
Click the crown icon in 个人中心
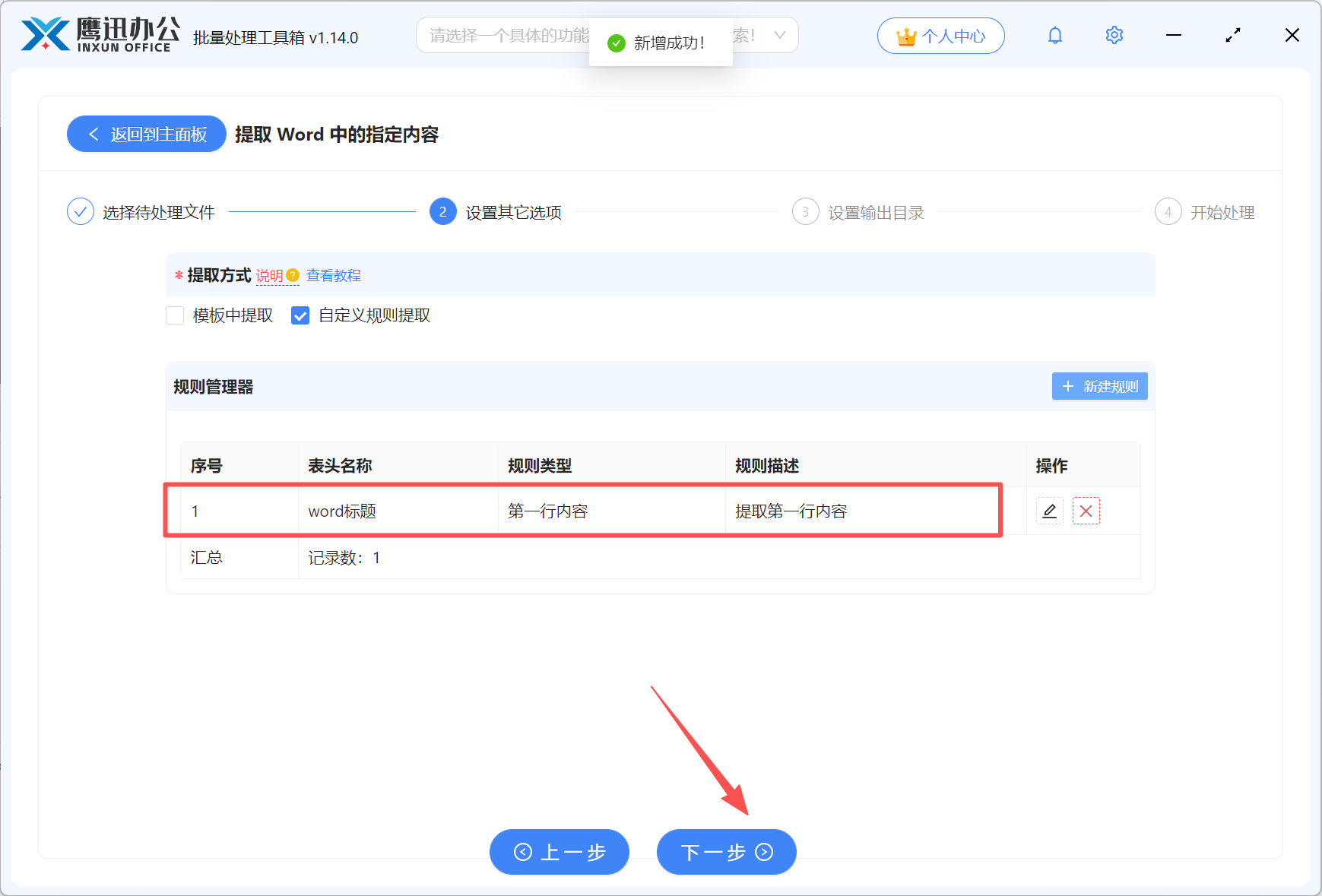coord(905,35)
